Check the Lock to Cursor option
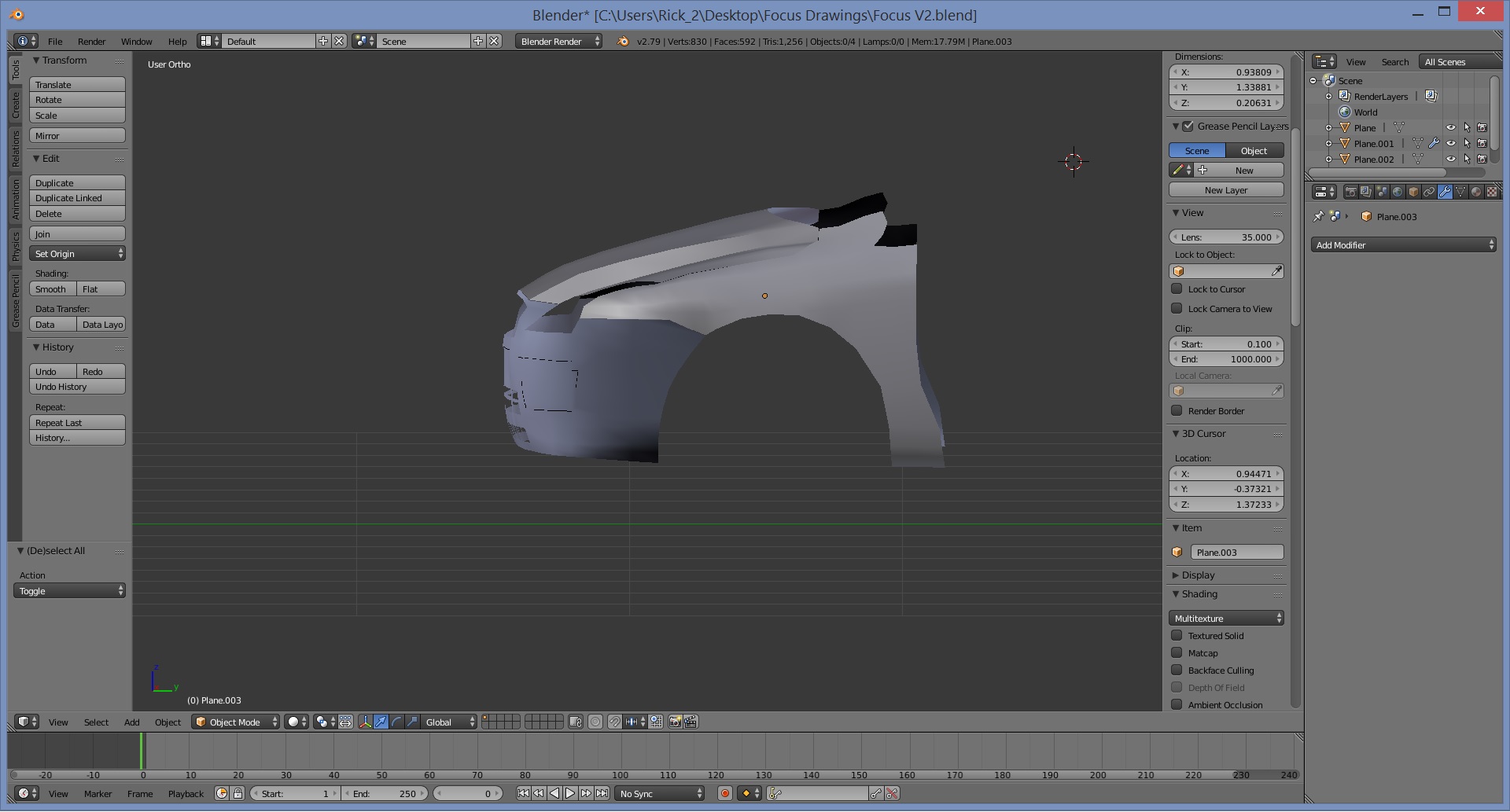Viewport: 1510px width, 812px height. [1177, 289]
